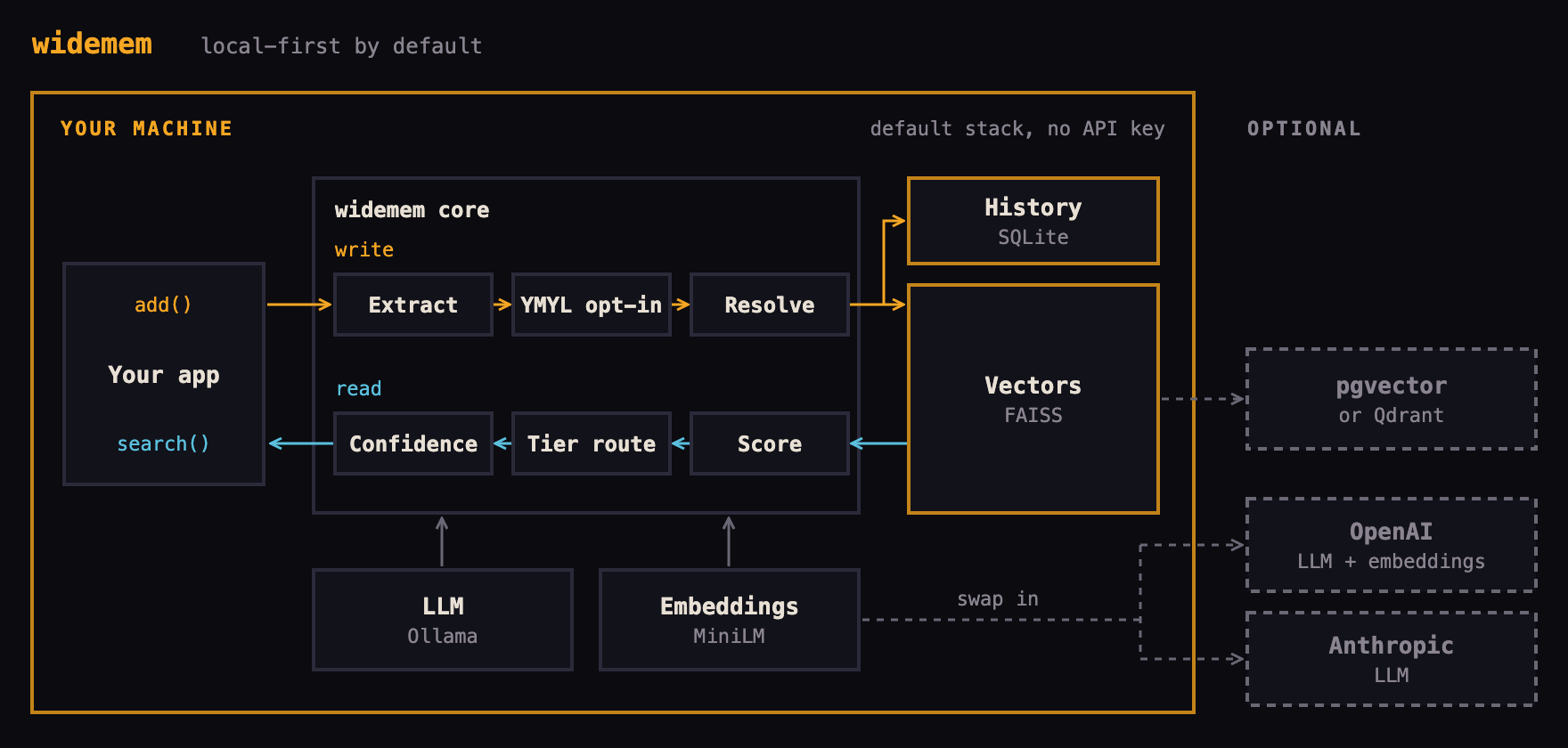Select the Score step box
The image size is (1568, 748).
770,443
